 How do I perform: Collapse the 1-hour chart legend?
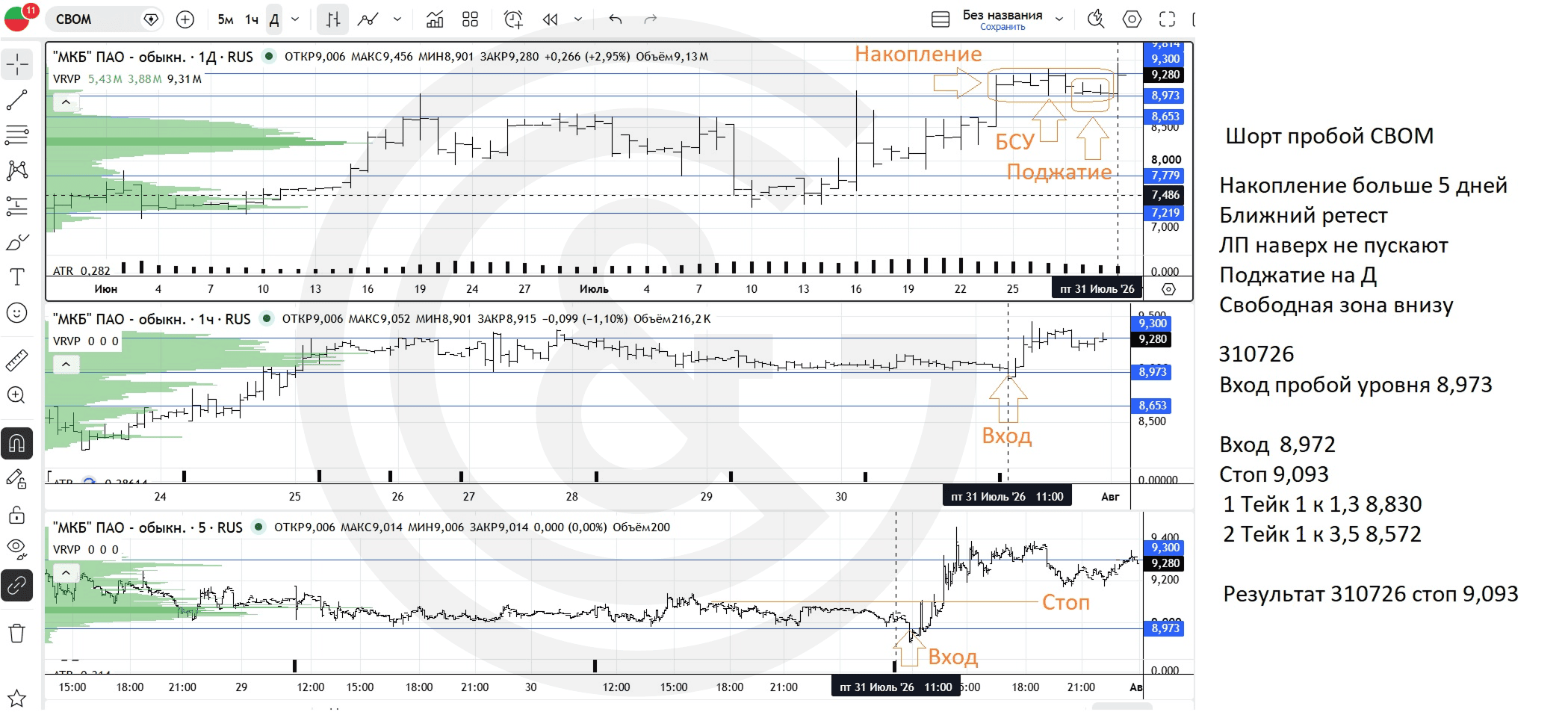point(66,365)
